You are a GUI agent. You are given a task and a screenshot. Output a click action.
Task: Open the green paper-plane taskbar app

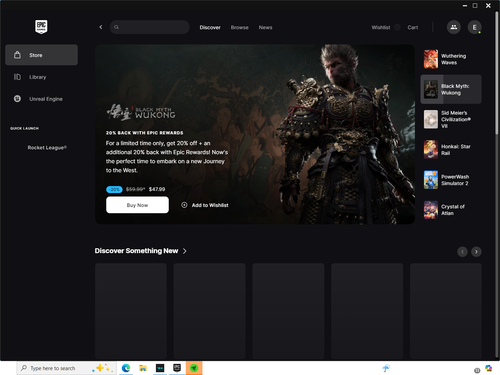(x=194, y=368)
